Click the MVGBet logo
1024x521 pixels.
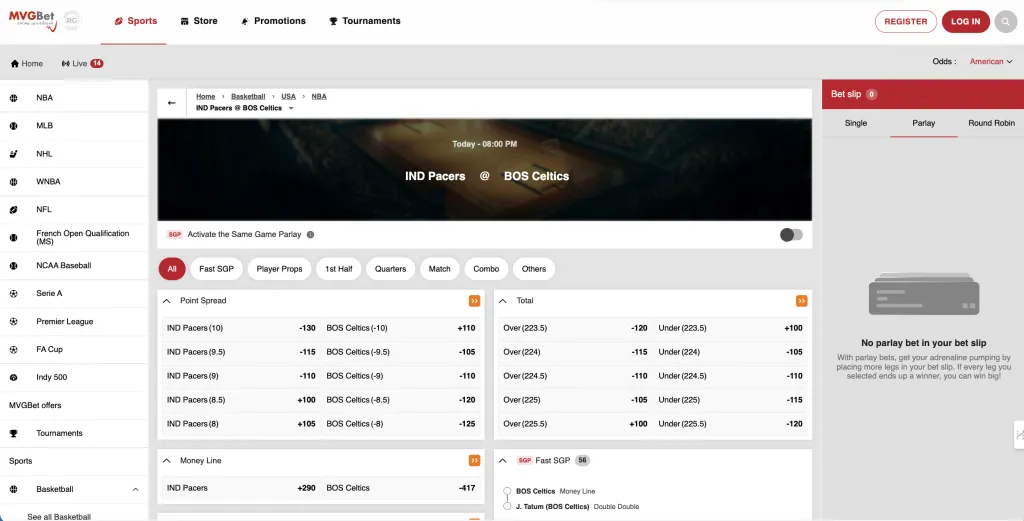33,20
